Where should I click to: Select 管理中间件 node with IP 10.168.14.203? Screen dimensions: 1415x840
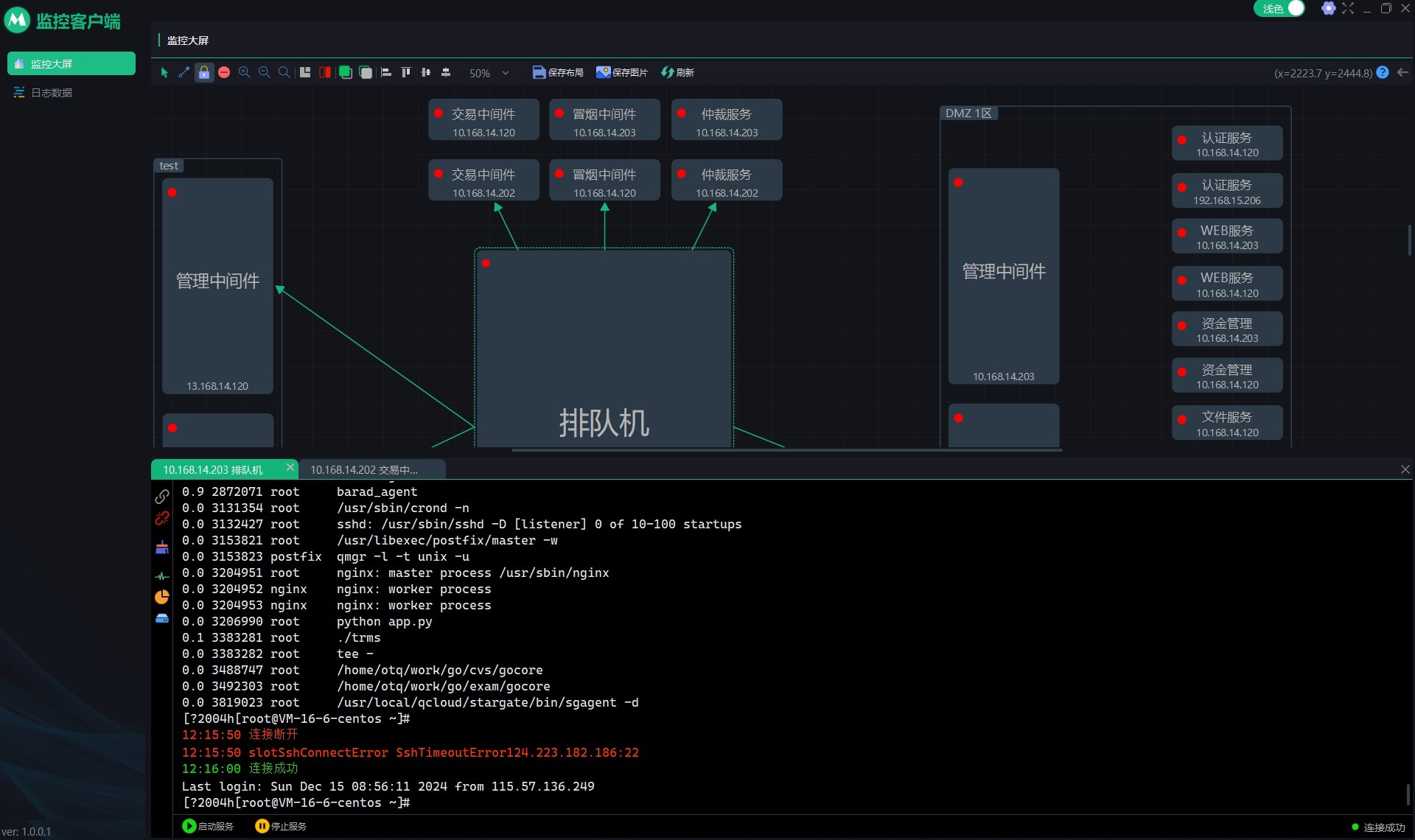tap(1004, 276)
